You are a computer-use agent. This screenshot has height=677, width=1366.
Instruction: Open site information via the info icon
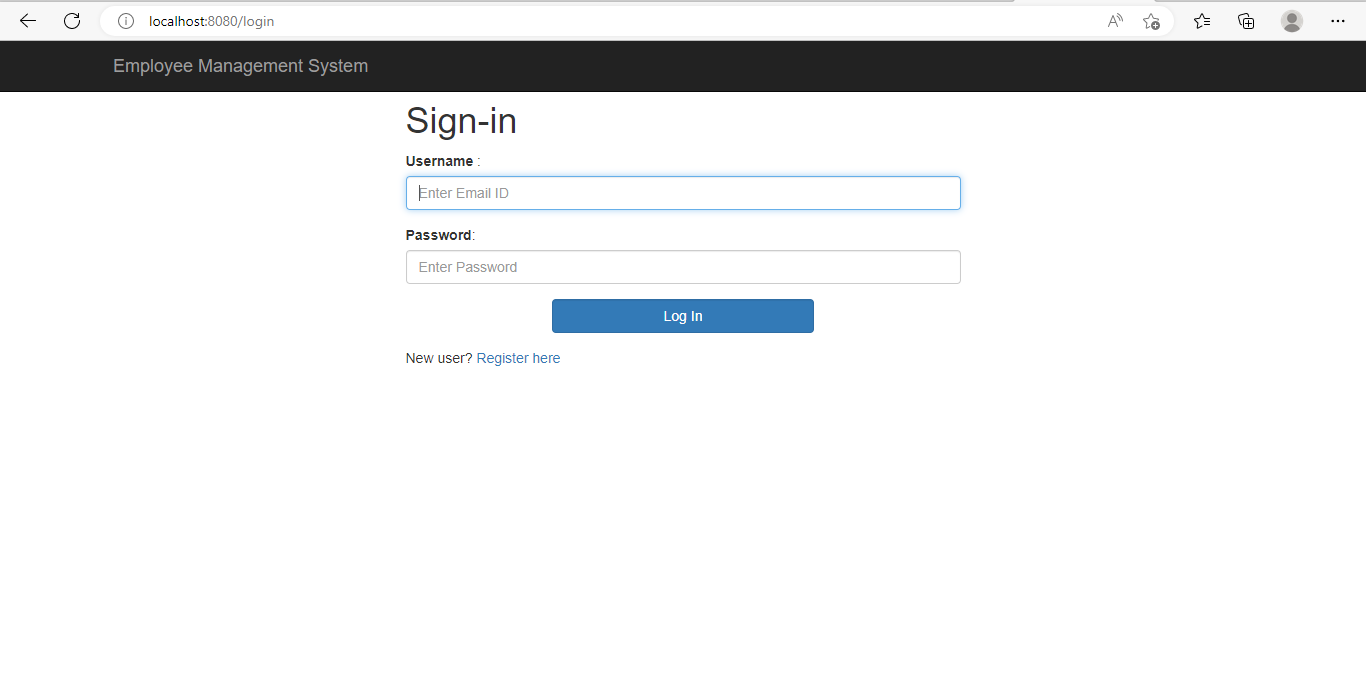(x=125, y=20)
